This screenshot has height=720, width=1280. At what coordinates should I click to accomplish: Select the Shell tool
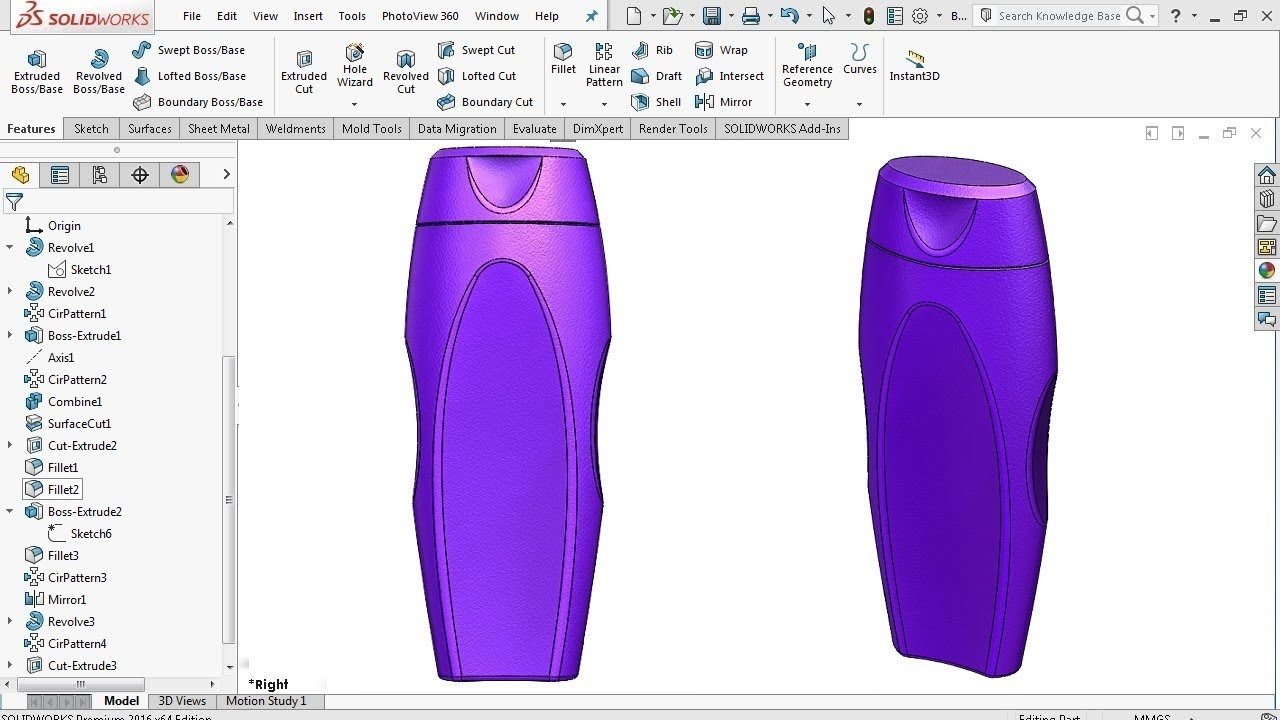(657, 102)
